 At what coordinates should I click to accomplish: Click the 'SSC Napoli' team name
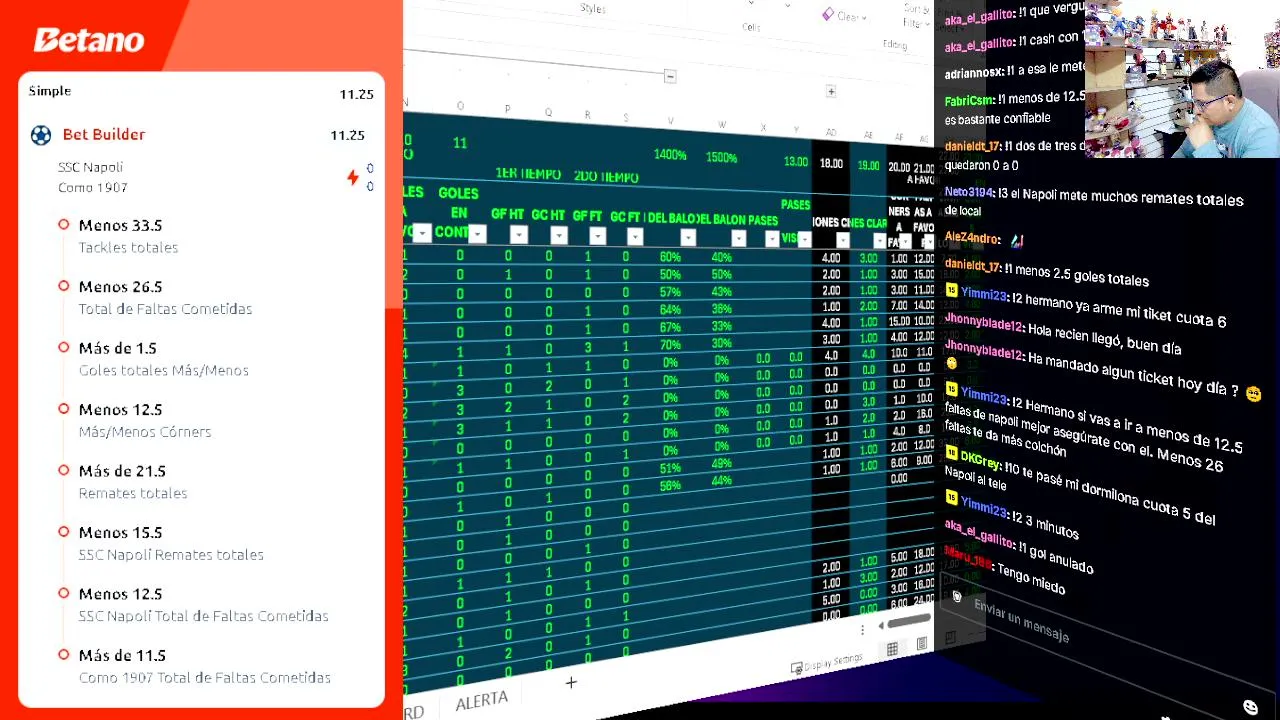90,167
